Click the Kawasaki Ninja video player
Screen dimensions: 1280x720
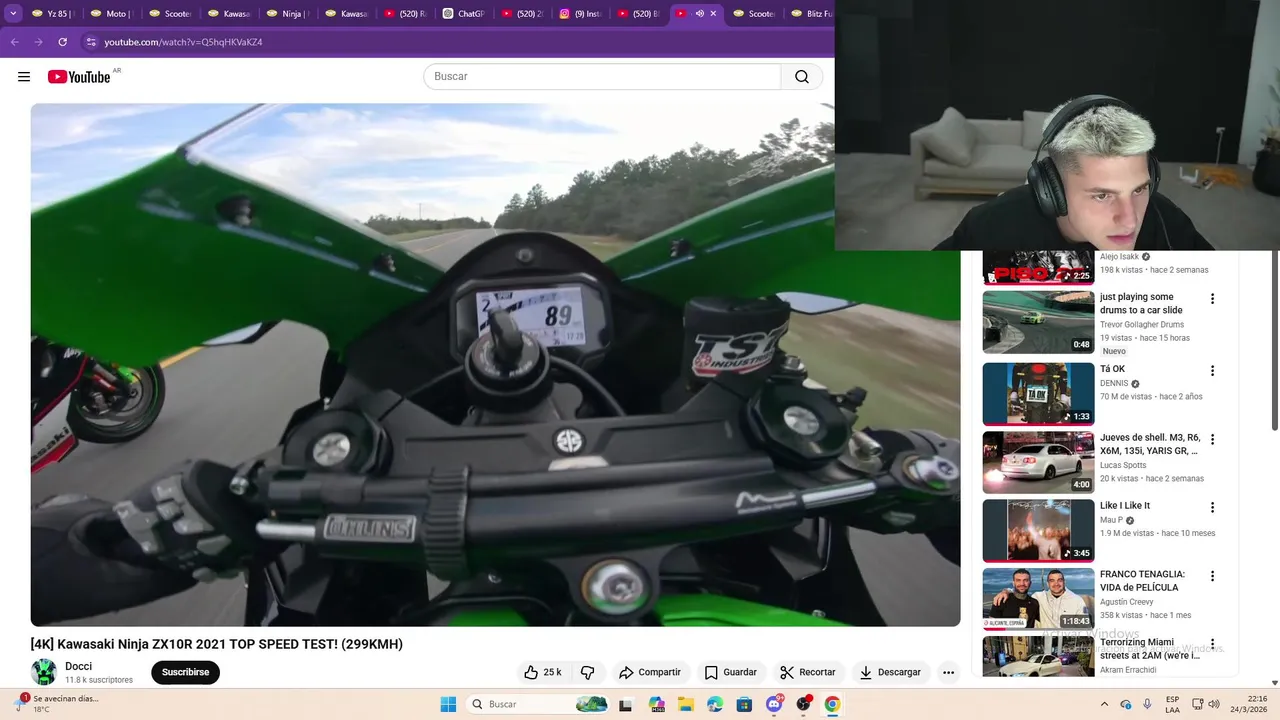coord(495,365)
